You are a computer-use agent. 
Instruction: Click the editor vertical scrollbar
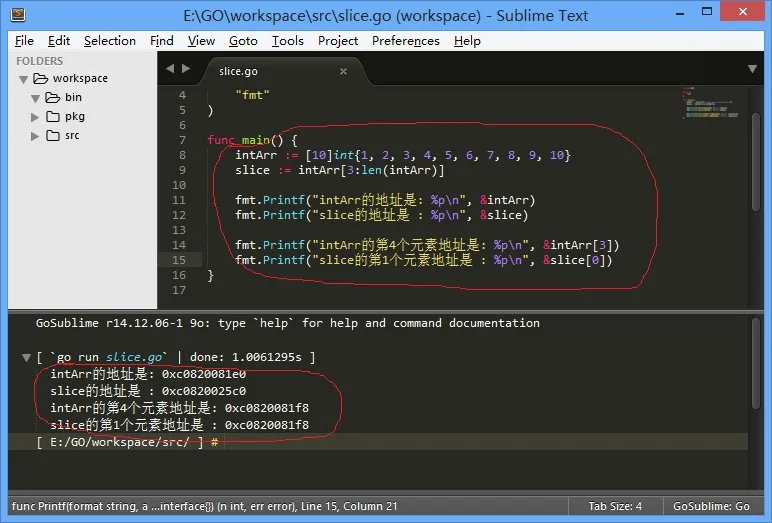click(756, 163)
